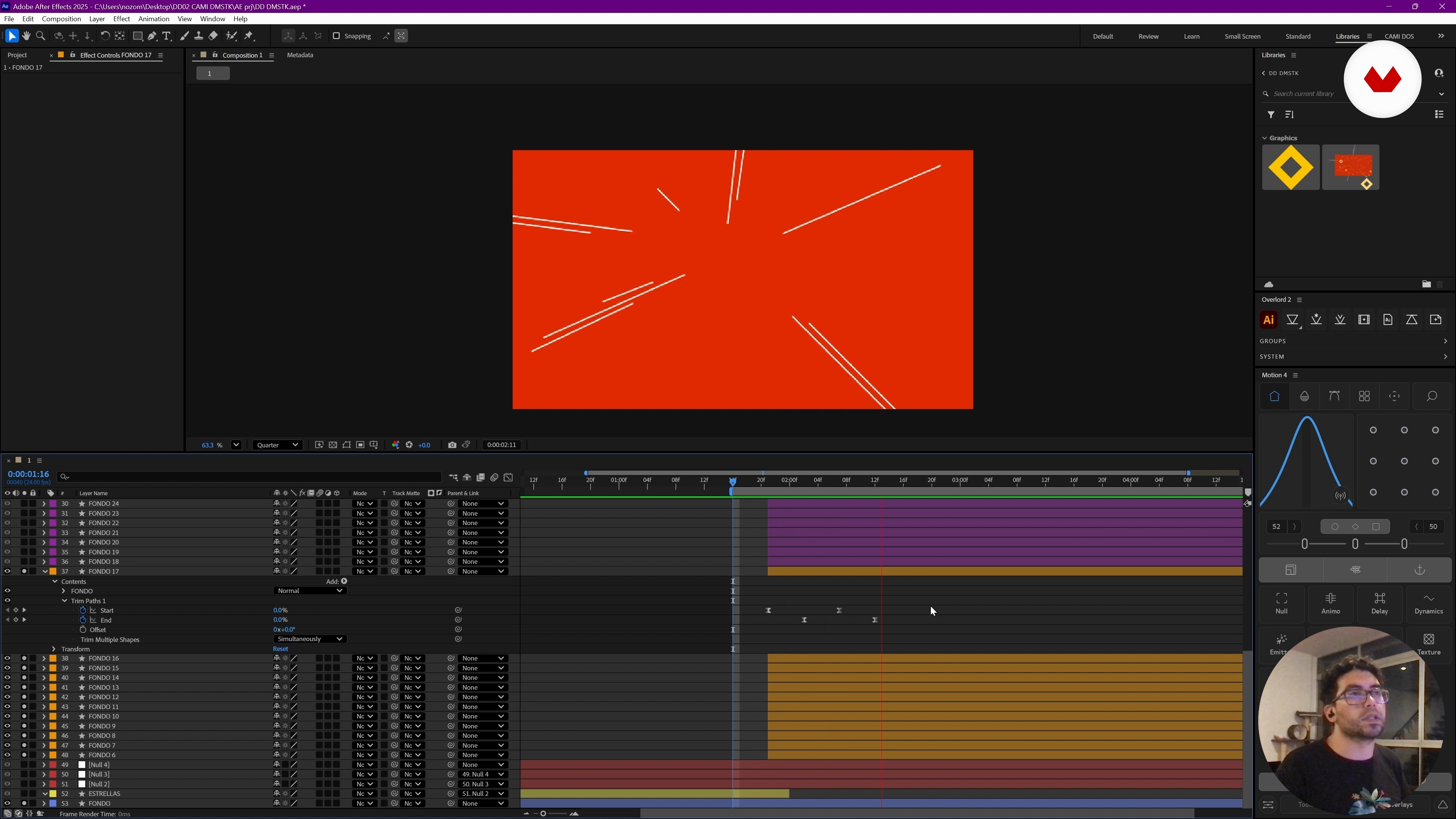This screenshot has width=1456, height=819.
Task: Click Reset link for Transform
Action: [280, 649]
